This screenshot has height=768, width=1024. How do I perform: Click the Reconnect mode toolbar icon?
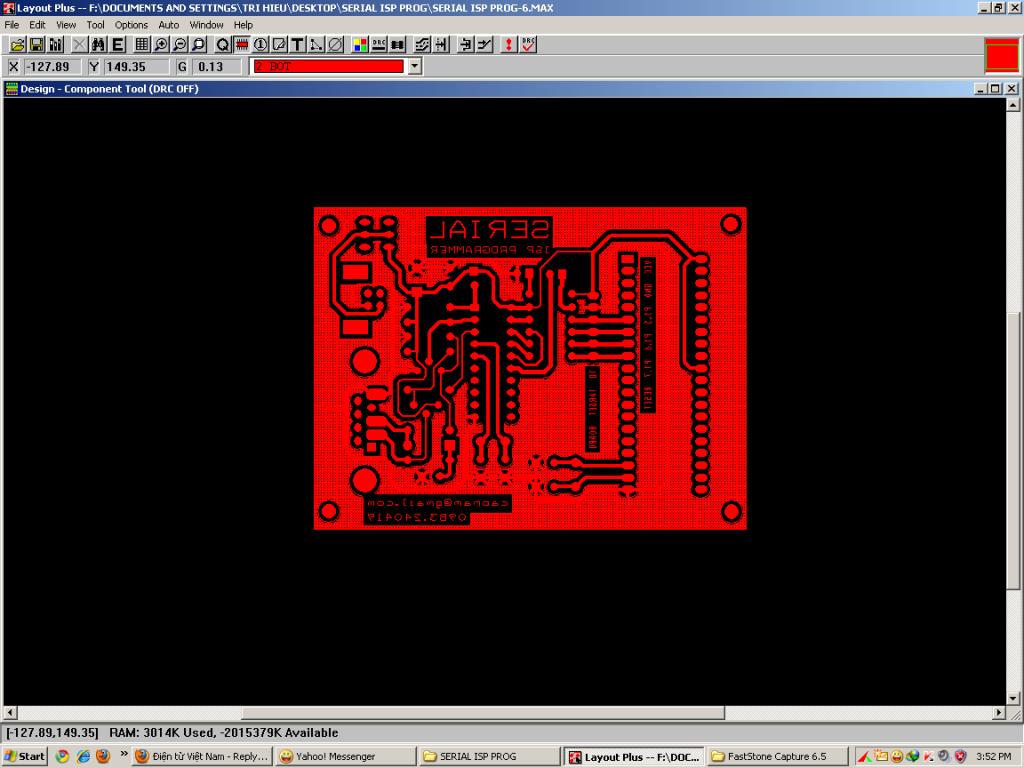(398, 44)
